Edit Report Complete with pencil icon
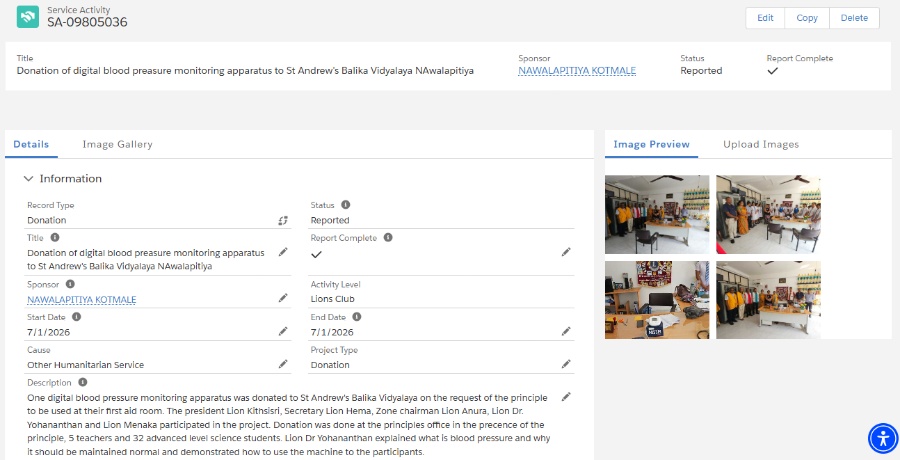 tap(566, 252)
